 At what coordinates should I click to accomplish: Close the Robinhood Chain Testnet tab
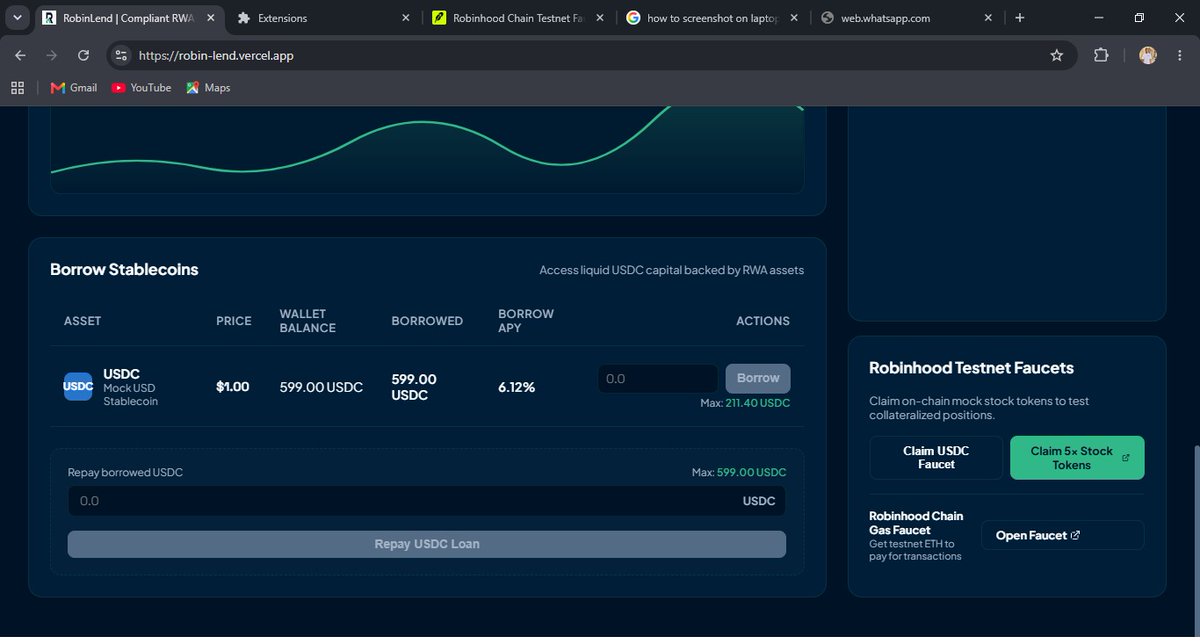click(599, 18)
